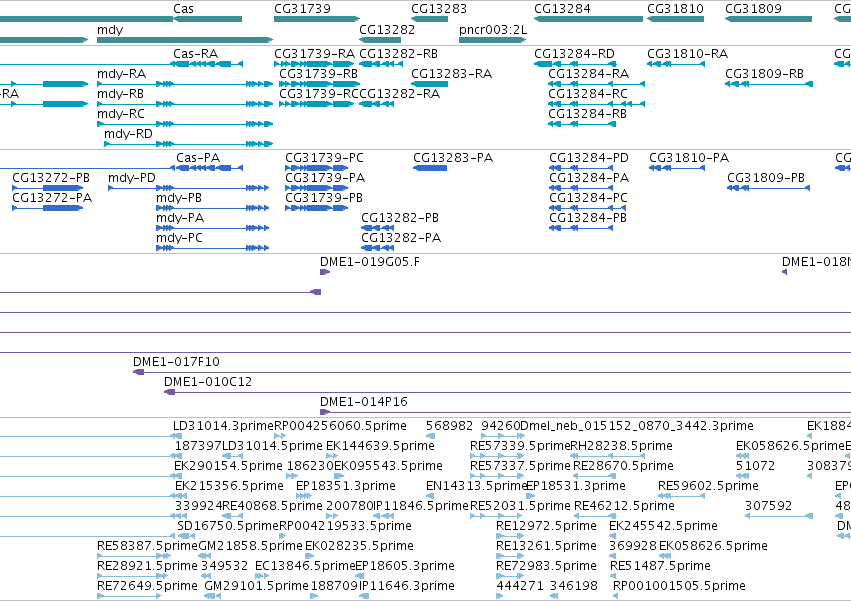Click the CG13283 gene label
The height and width of the screenshot is (601, 851).
439,9
